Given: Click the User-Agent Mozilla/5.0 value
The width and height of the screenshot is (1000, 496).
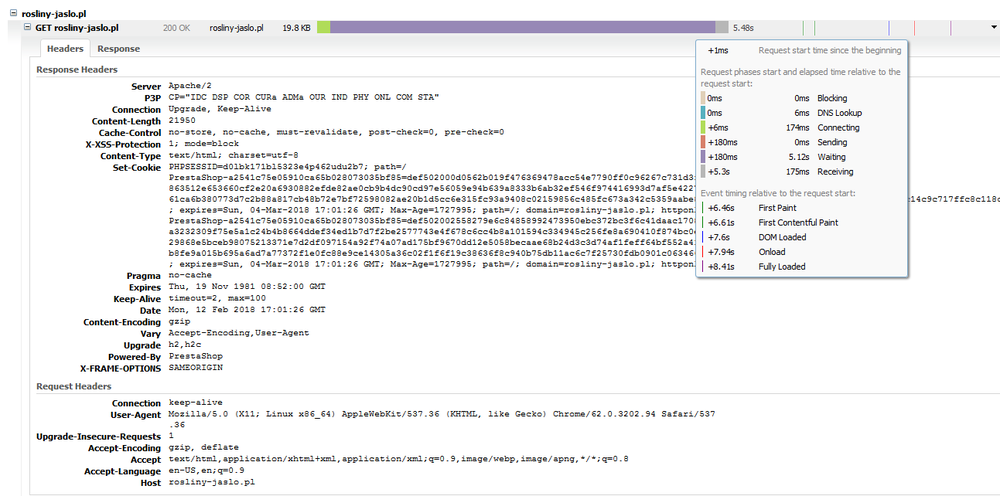Looking at the screenshot, I should pyautogui.click(x=441, y=419).
